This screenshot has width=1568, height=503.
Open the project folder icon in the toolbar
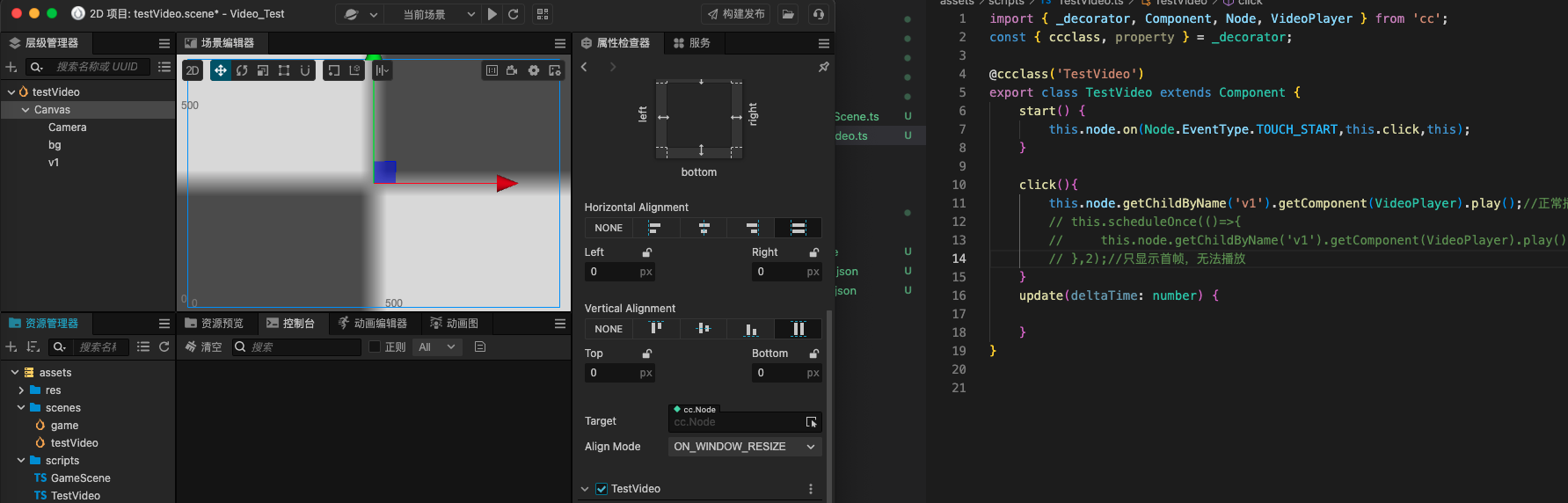pos(789,14)
